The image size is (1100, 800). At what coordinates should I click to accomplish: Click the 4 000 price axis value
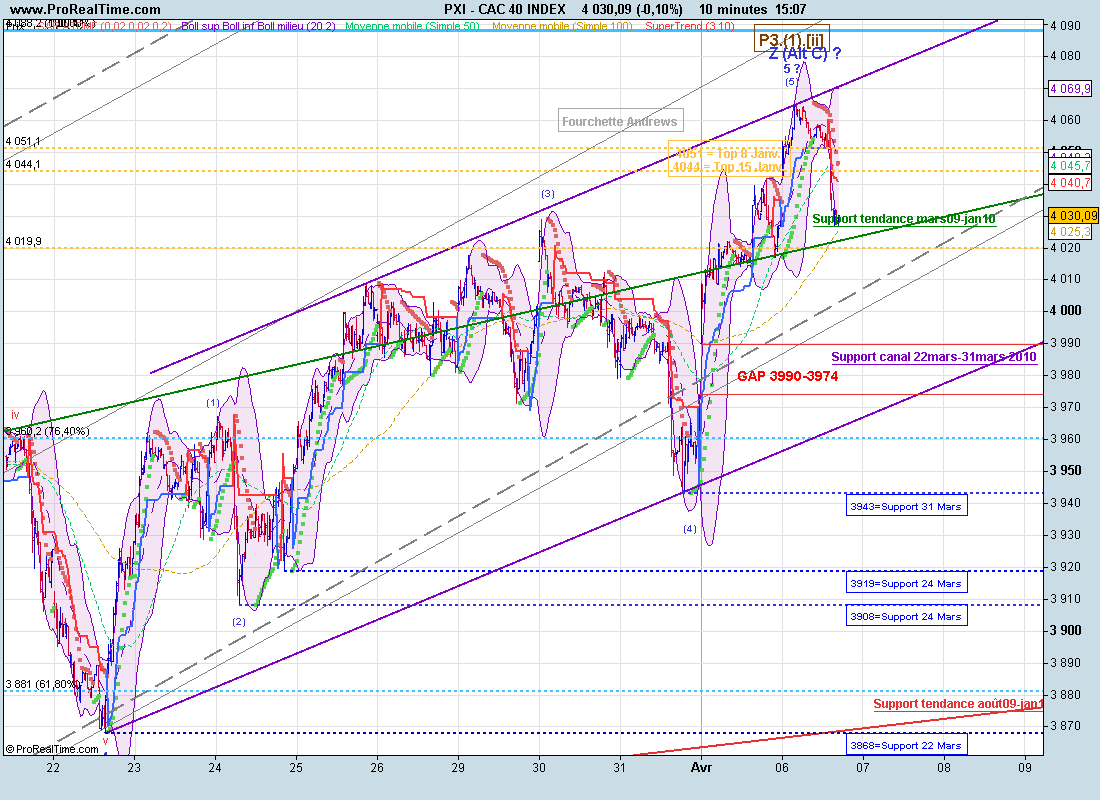coord(1066,310)
